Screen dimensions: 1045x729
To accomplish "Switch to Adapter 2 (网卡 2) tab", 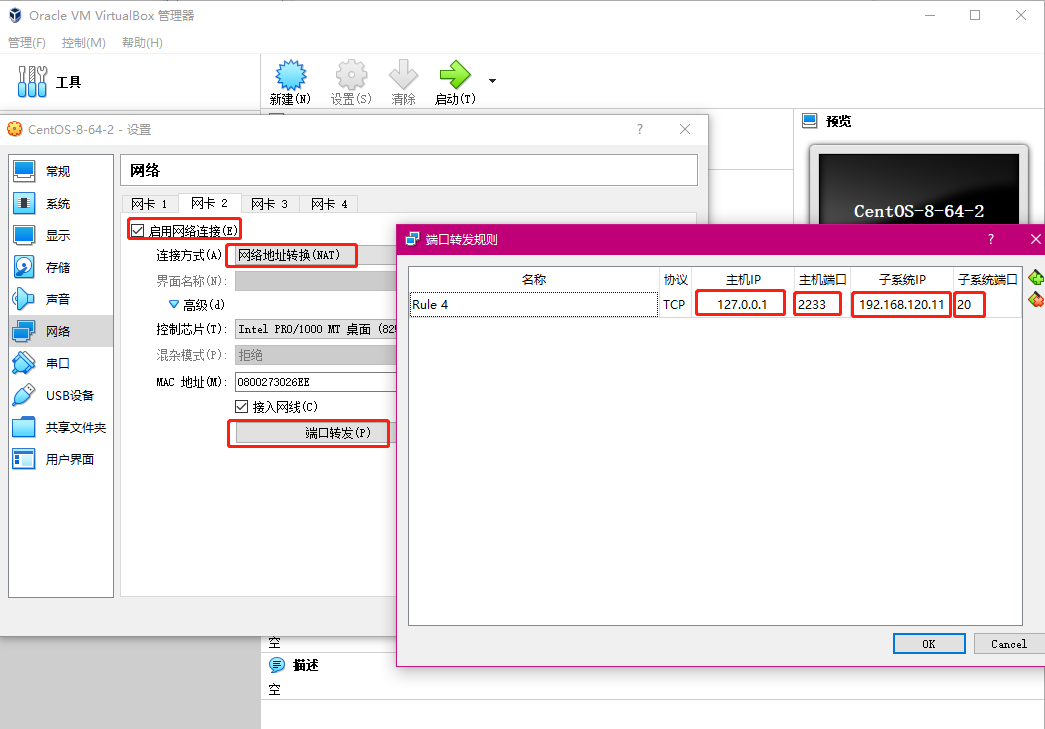I will (209, 203).
